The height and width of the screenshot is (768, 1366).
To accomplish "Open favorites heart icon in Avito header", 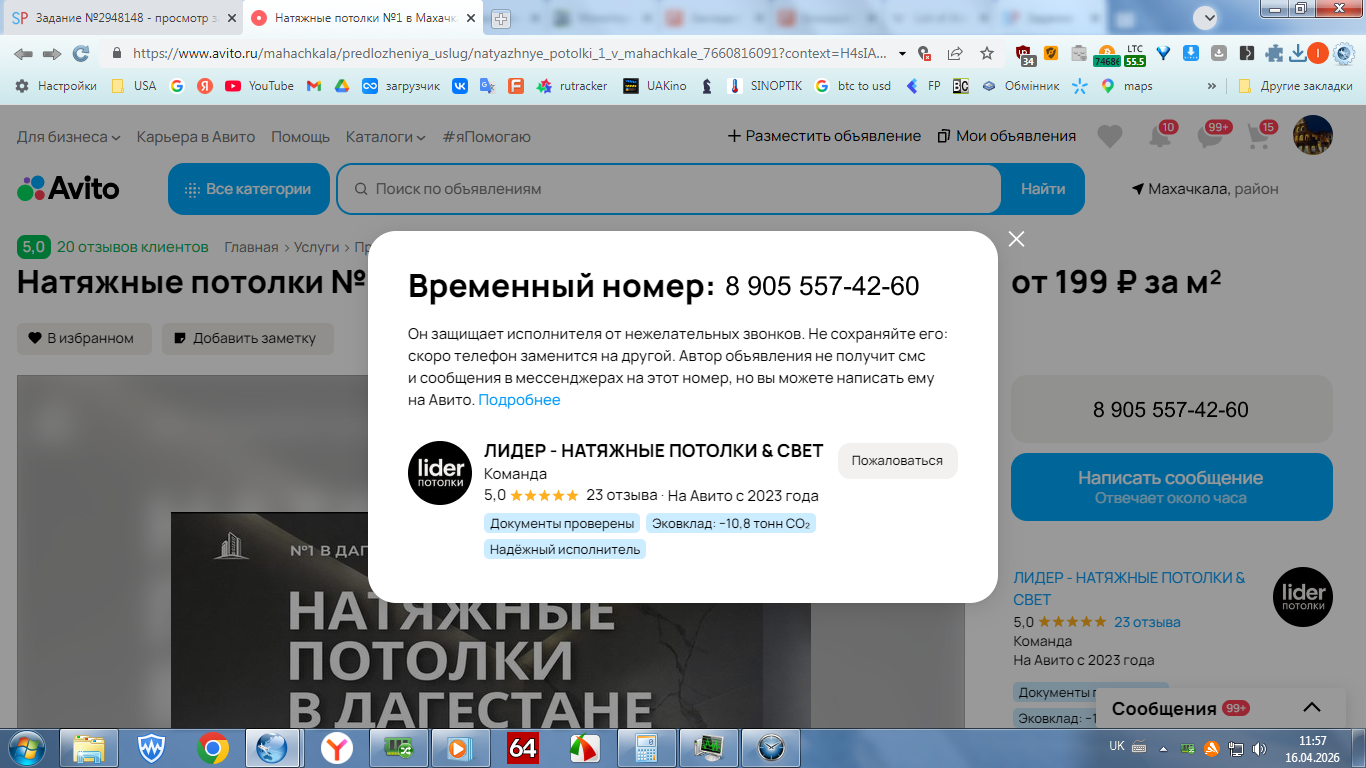I will tap(1110, 136).
